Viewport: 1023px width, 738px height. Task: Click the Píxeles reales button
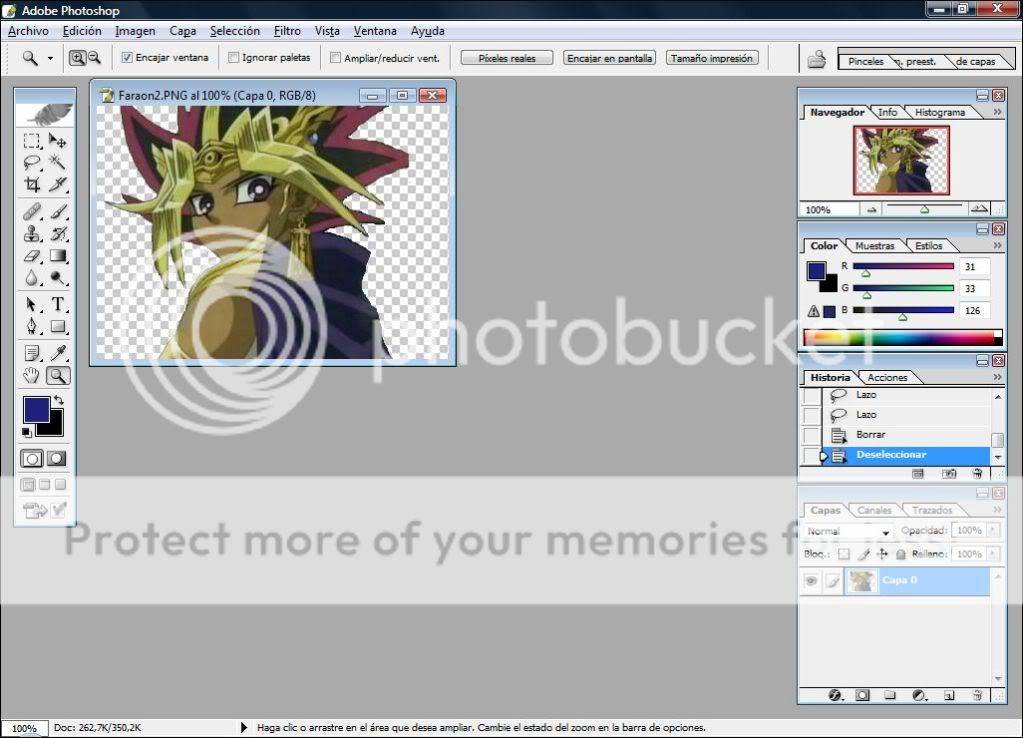pyautogui.click(x=507, y=58)
